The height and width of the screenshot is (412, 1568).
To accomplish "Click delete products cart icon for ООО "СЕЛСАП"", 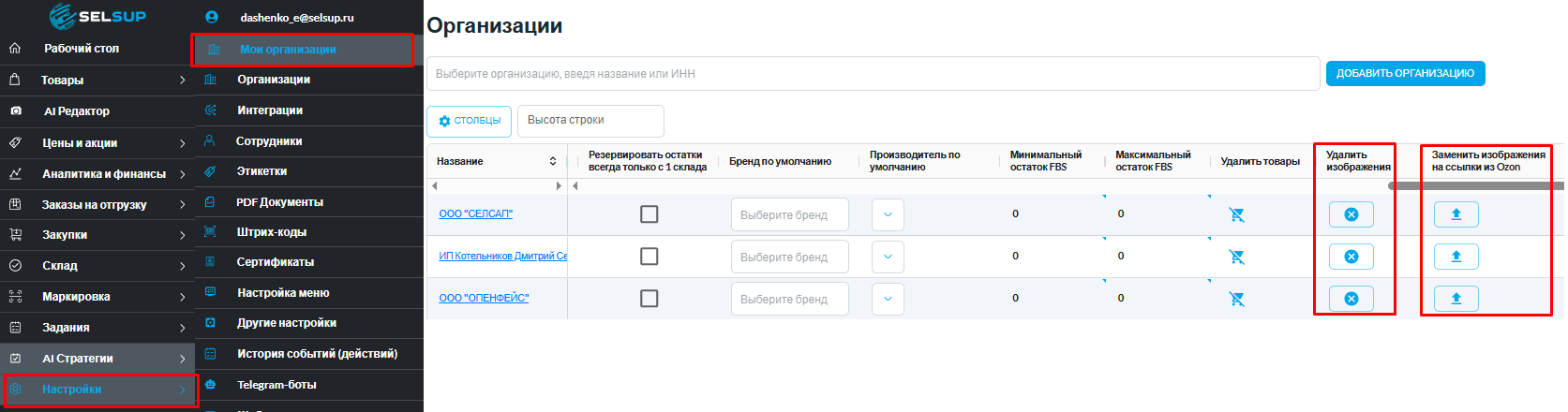I will 1236,214.
